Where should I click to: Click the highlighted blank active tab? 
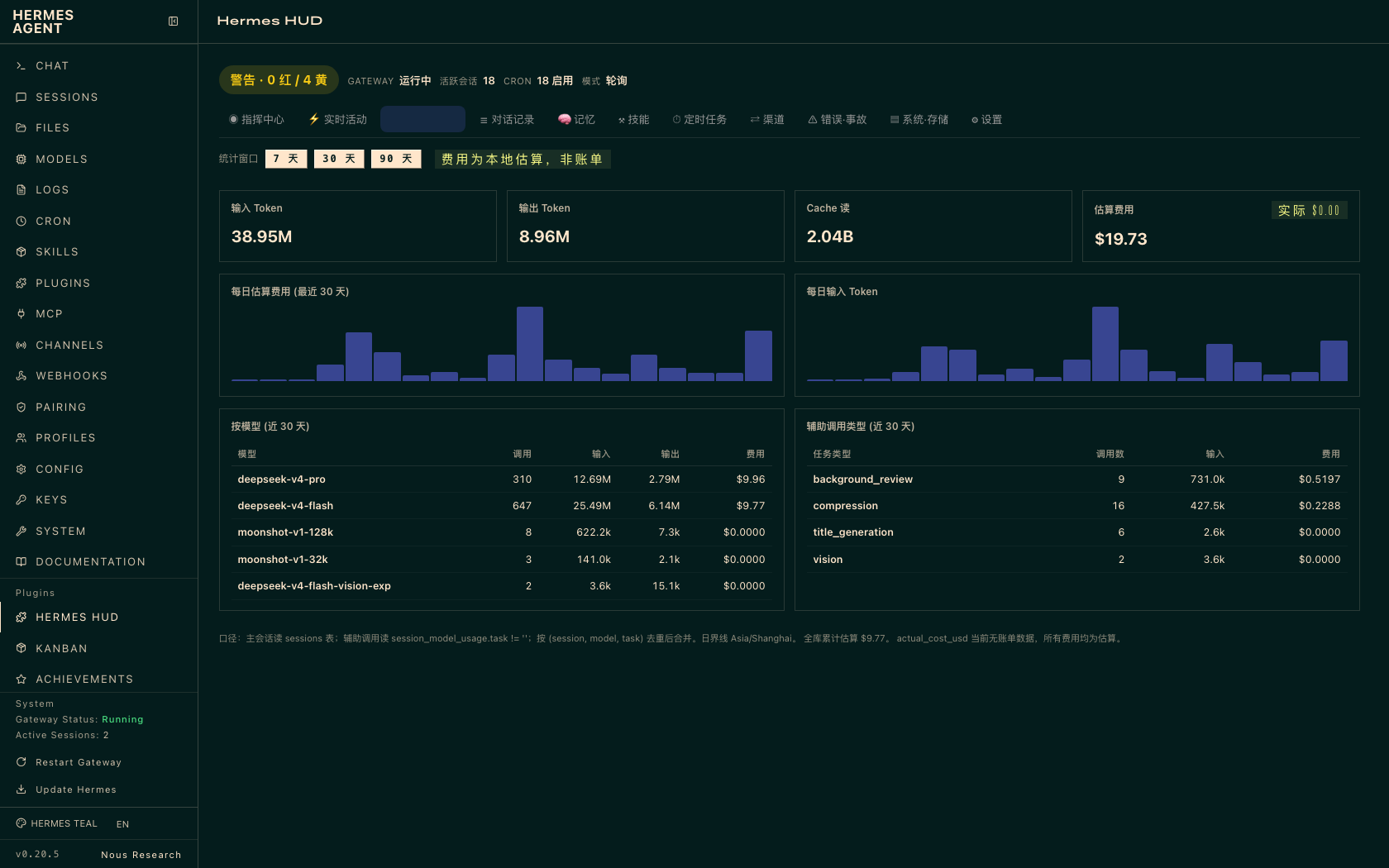(x=422, y=119)
